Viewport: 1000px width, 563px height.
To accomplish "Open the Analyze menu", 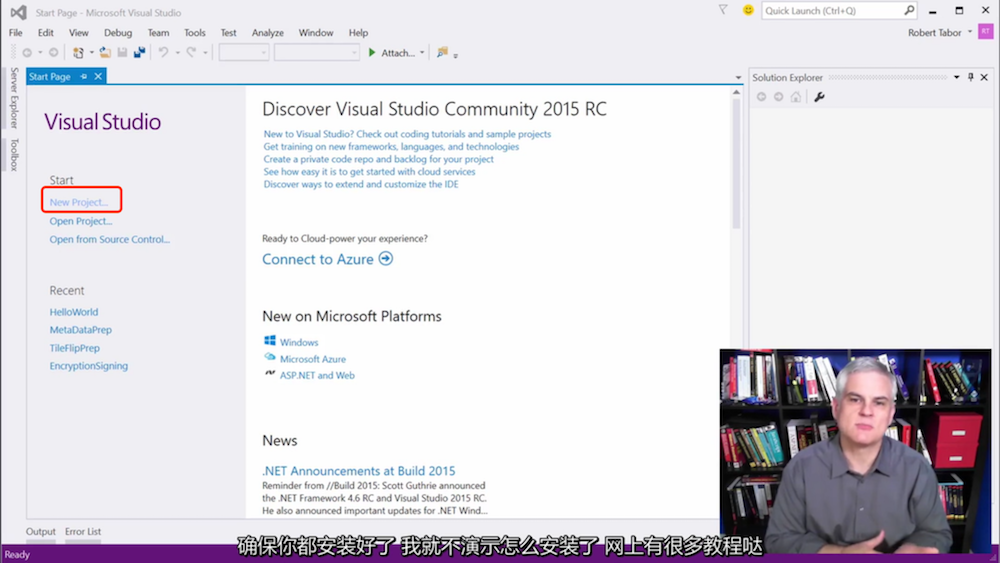I will [268, 33].
